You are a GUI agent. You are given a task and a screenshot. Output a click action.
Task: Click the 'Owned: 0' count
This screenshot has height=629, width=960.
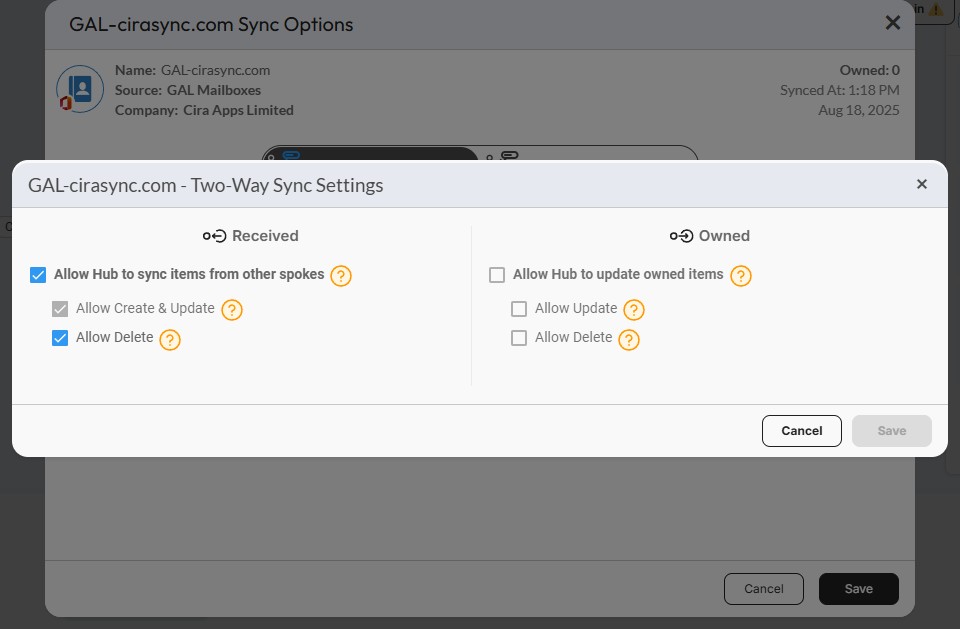click(869, 70)
